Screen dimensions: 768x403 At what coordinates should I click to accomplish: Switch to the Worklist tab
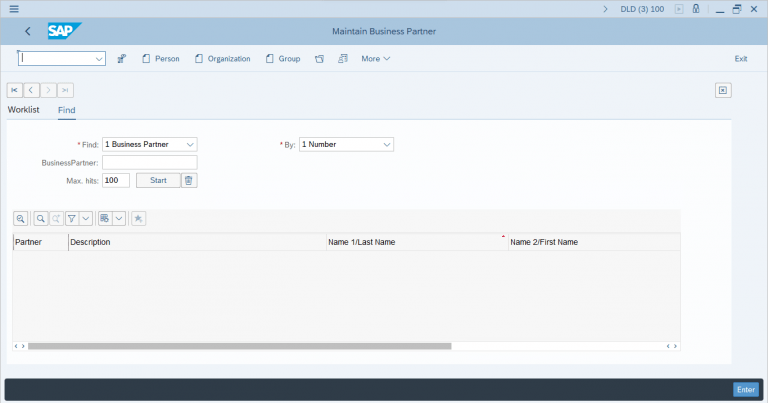[x=23, y=110]
